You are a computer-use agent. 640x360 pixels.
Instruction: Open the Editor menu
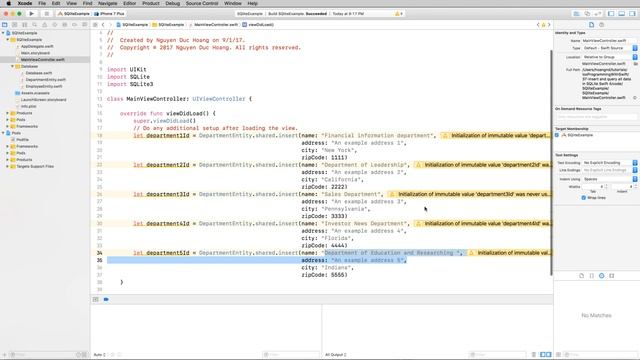click(129, 3)
